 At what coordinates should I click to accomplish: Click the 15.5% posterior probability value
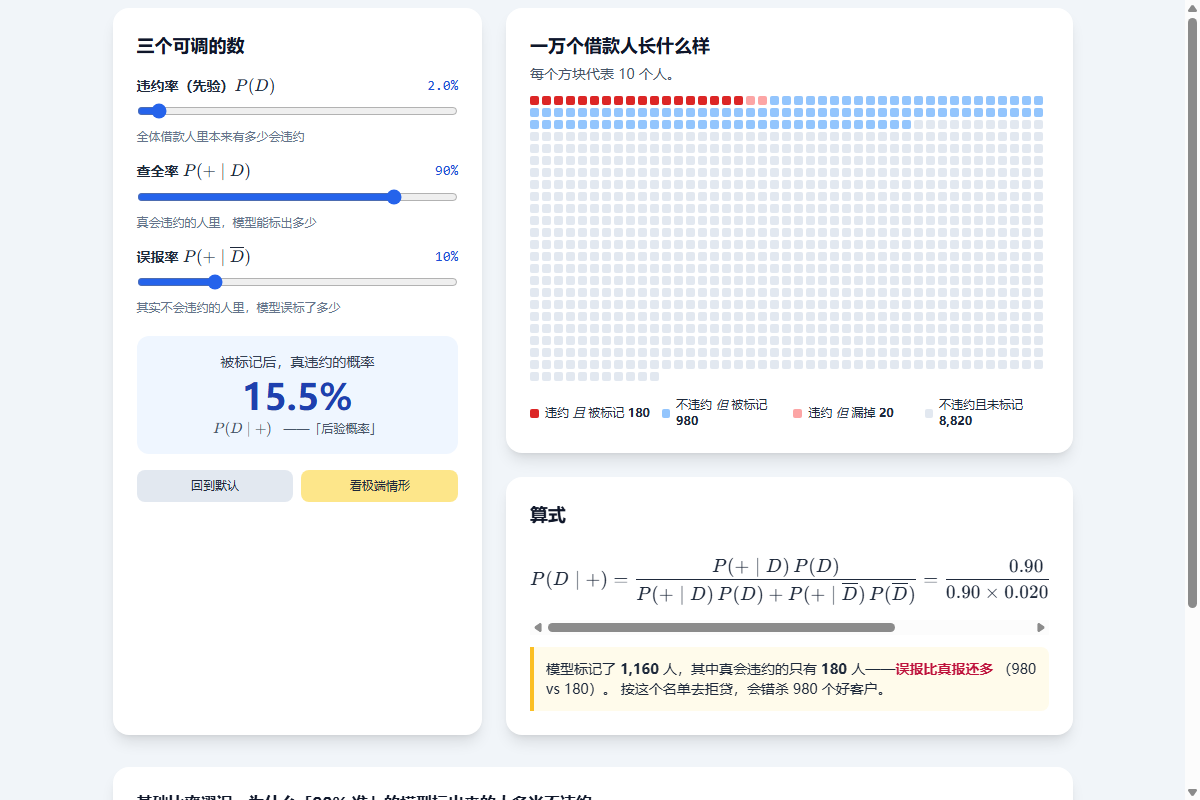coord(297,397)
